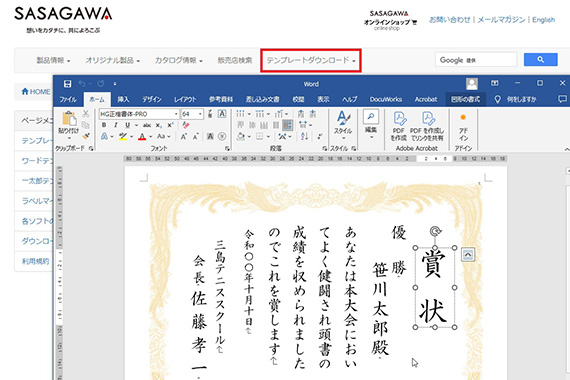Click the layout options button beside text box
Image resolution: width=570 pixels, height=380 pixels.
tap(468, 255)
